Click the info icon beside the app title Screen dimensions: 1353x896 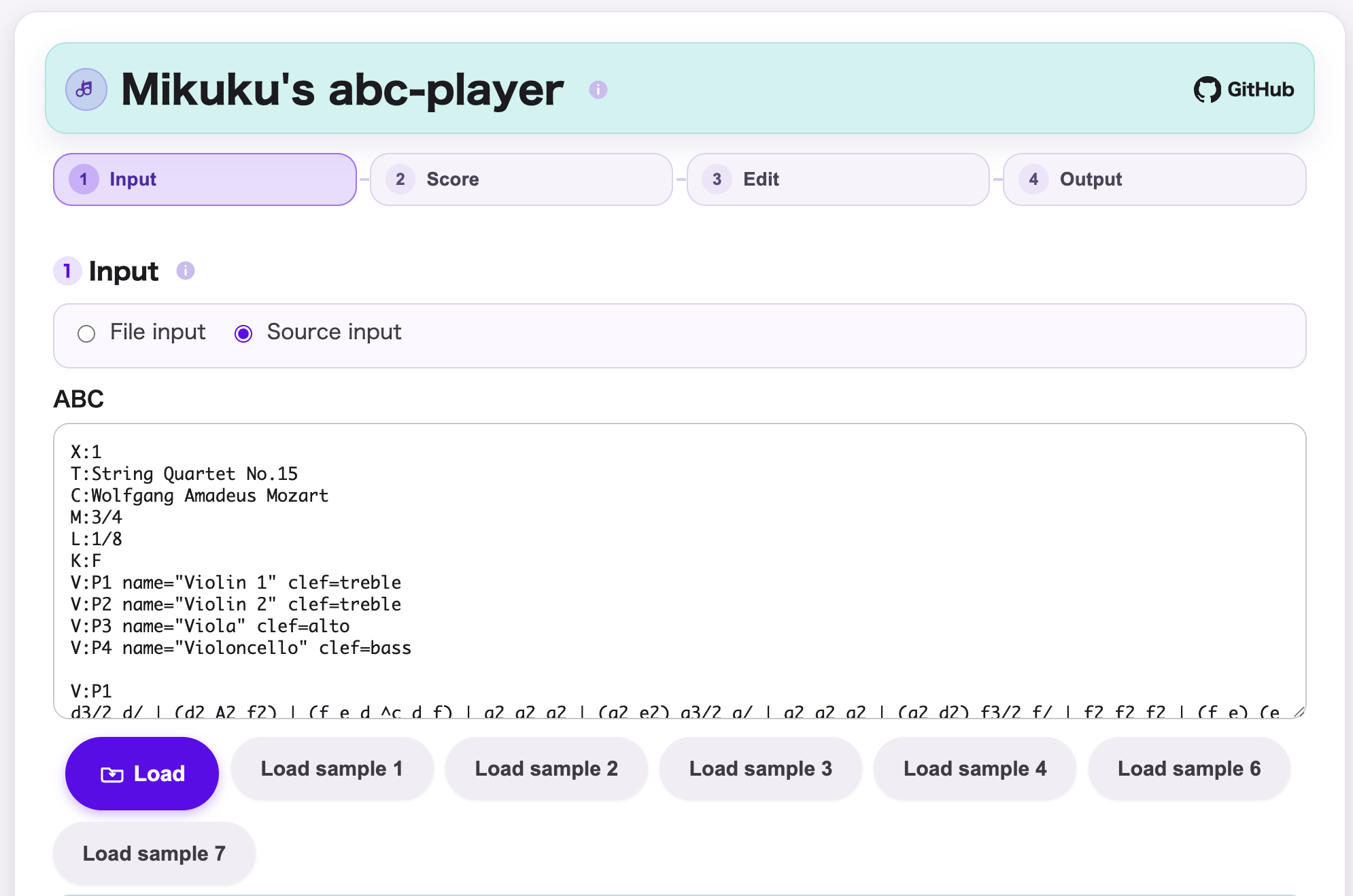point(598,89)
